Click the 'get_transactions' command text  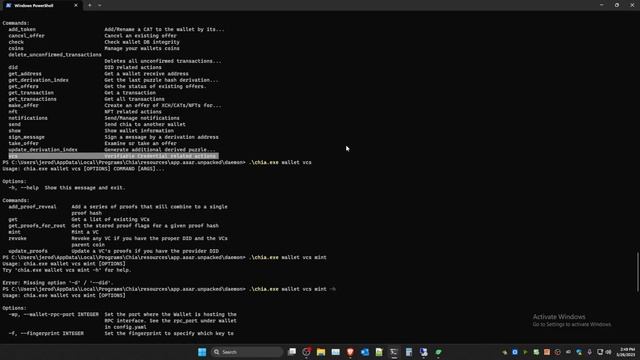click(x=32, y=99)
